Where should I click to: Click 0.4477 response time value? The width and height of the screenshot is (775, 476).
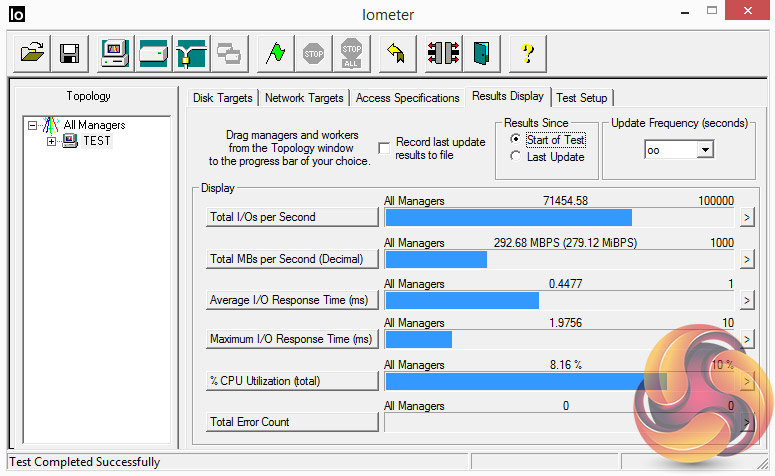(x=565, y=284)
